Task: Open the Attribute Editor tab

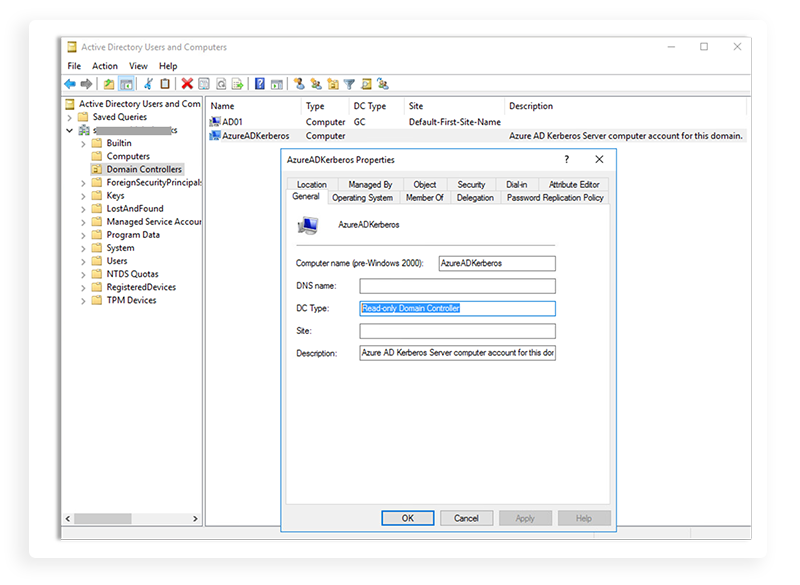Action: [x=574, y=184]
